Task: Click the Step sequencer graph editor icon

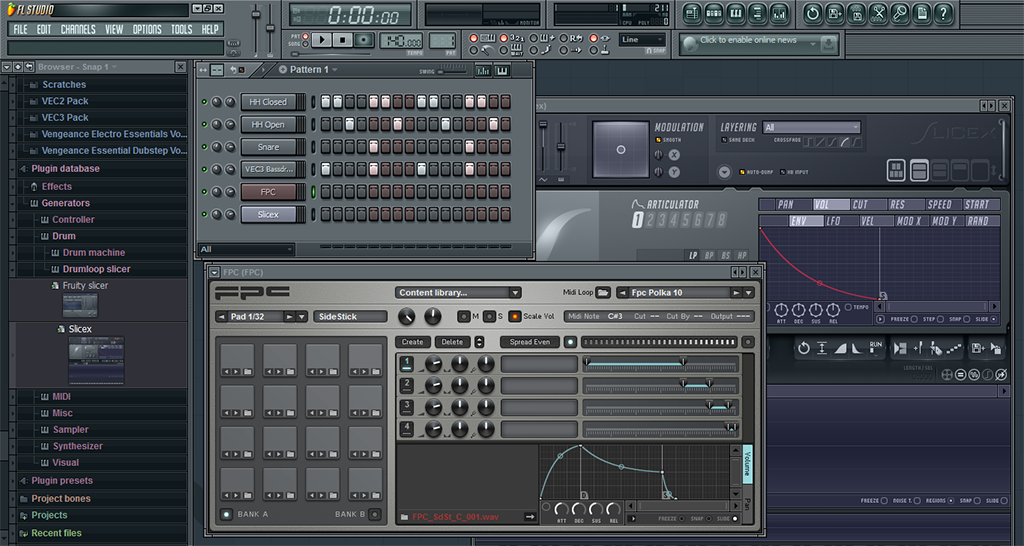Action: (483, 70)
